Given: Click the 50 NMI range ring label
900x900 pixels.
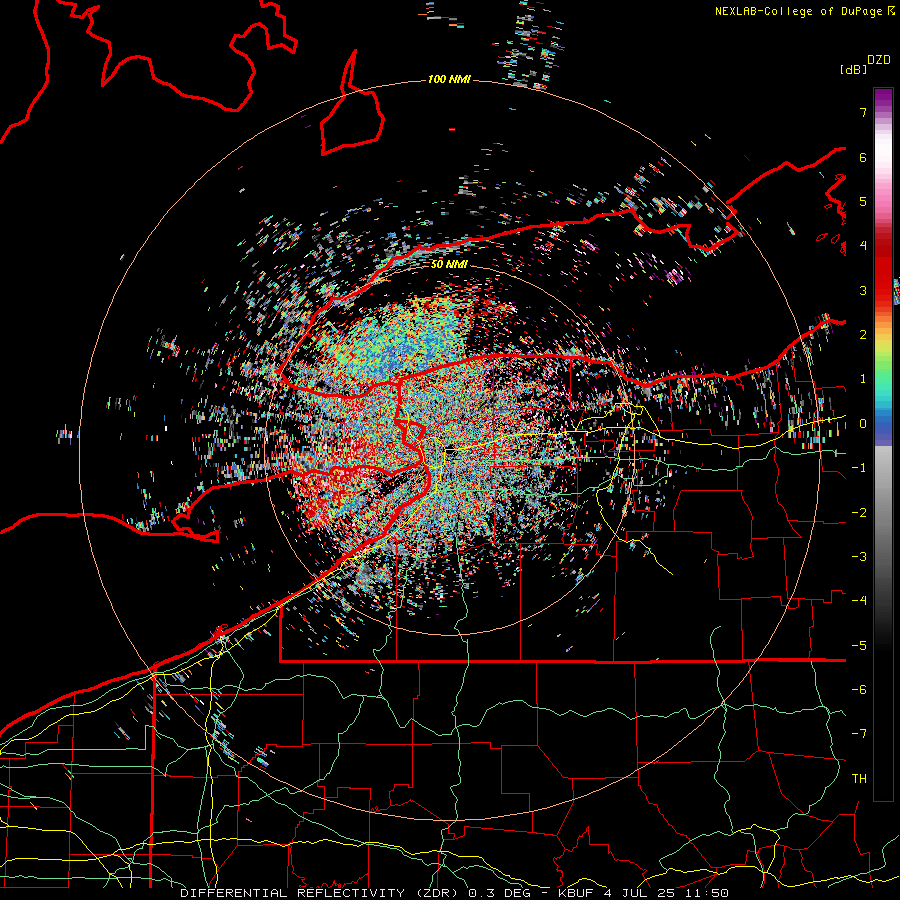Looking at the screenshot, I should 449,264.
